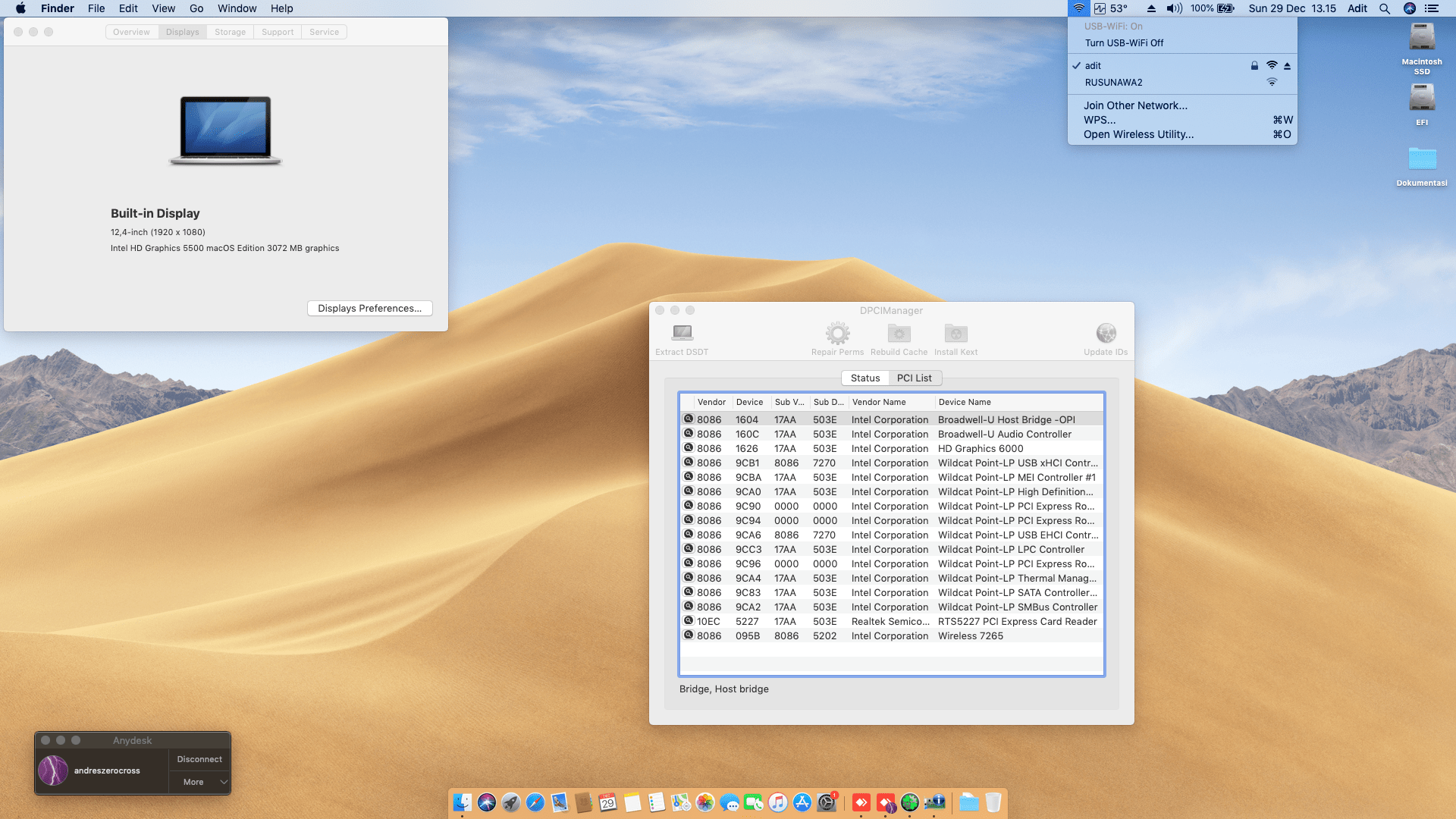This screenshot has width=1456, height=819.
Task: Open the File menu
Action: [x=96, y=8]
